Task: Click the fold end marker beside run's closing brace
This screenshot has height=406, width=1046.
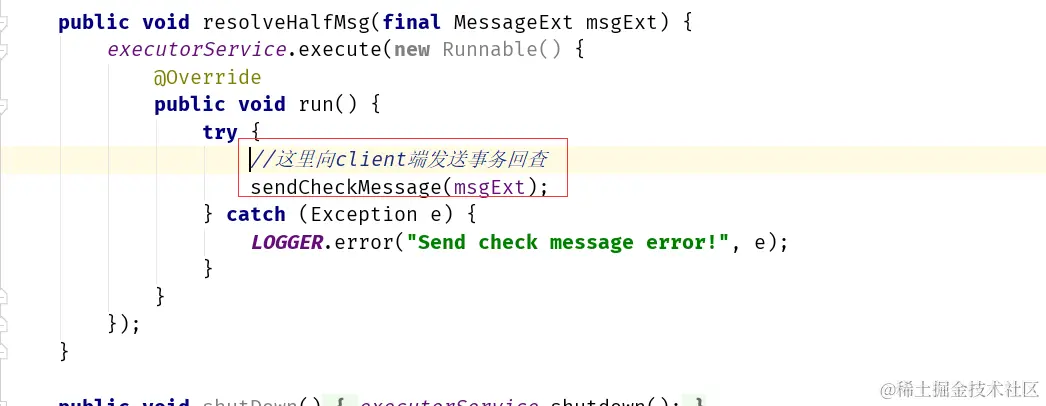Action: point(4,296)
